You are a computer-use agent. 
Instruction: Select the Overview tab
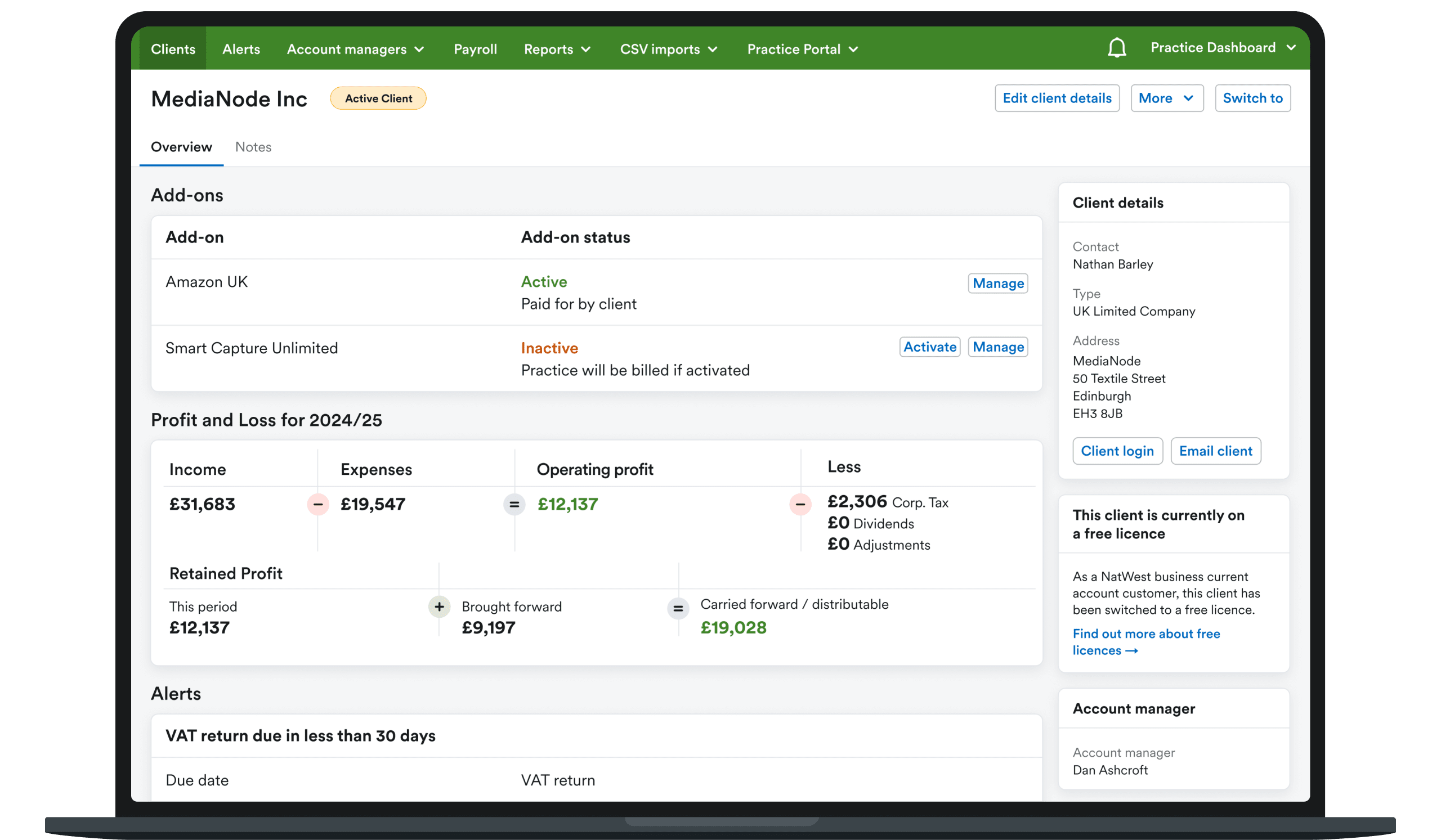coord(181,147)
